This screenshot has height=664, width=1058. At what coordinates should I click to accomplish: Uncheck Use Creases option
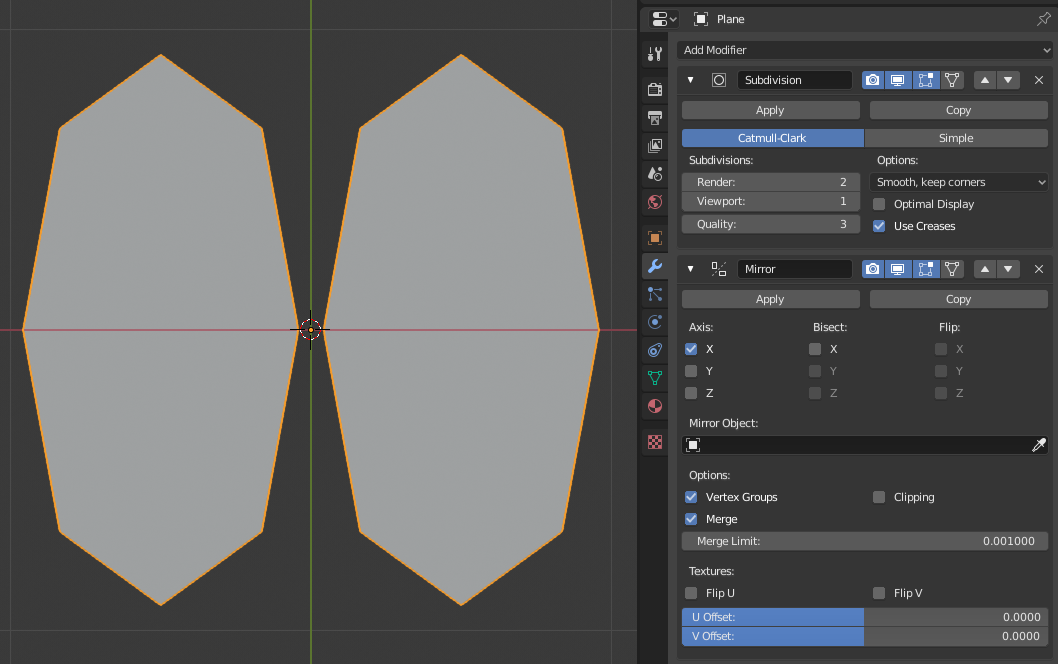point(878,226)
